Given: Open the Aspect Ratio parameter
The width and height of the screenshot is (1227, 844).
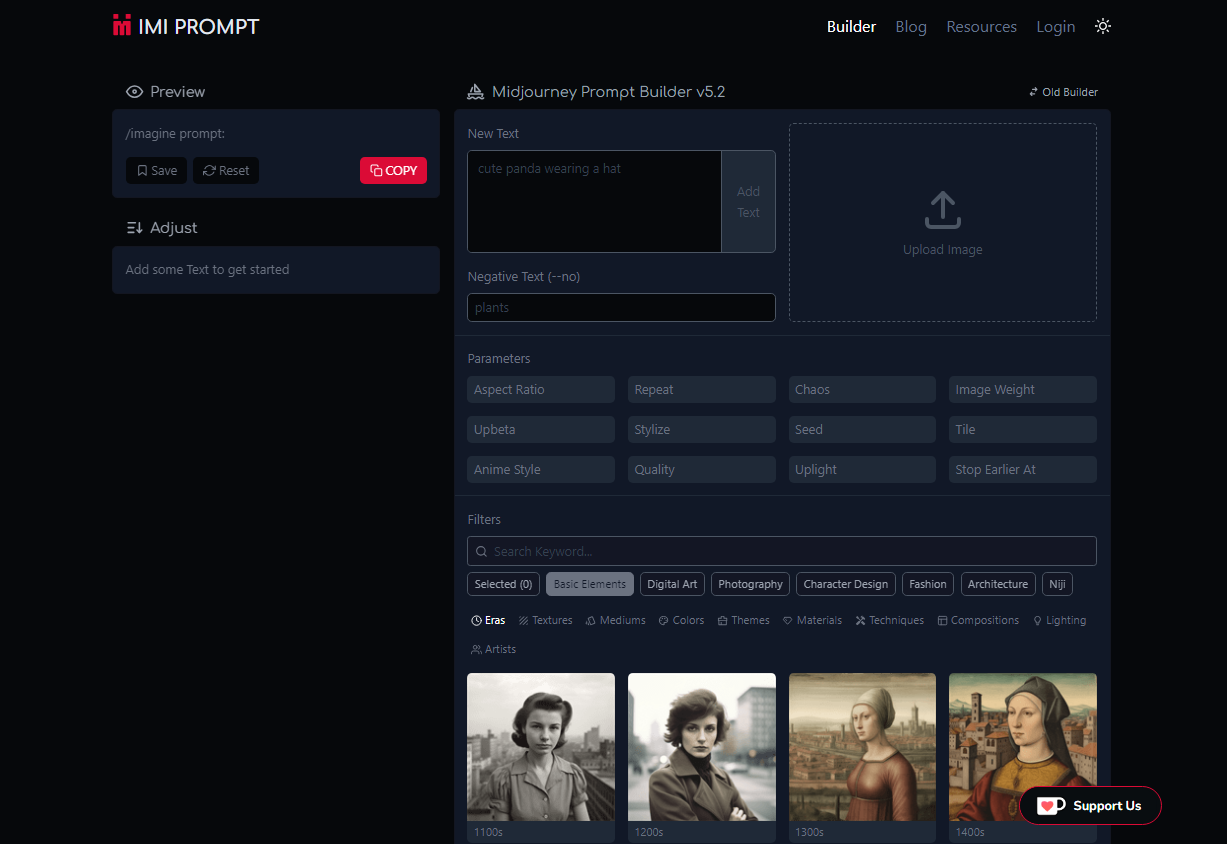Looking at the screenshot, I should pyautogui.click(x=541, y=390).
